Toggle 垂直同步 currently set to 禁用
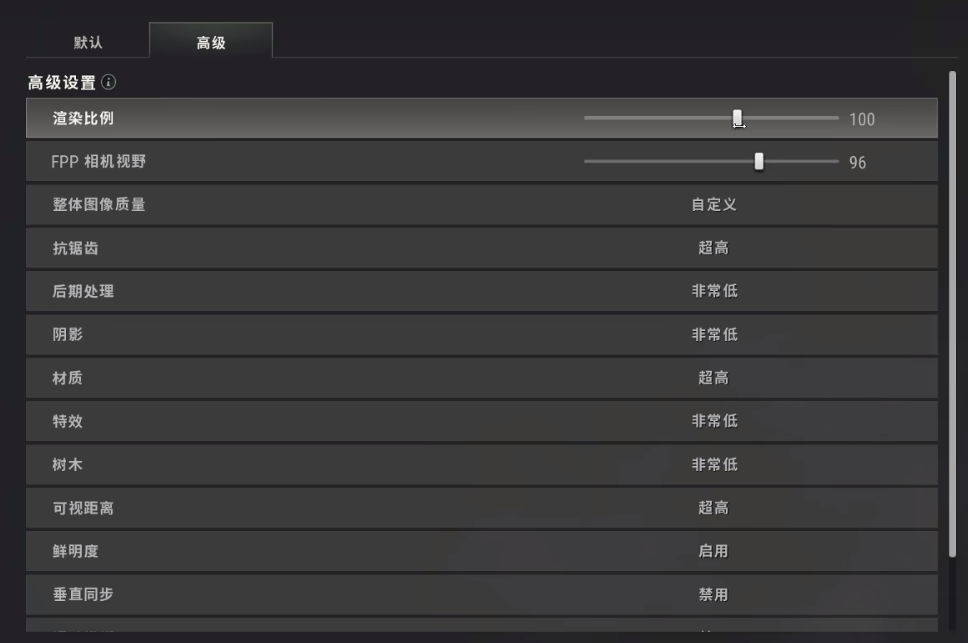The width and height of the screenshot is (968, 643). (713, 595)
